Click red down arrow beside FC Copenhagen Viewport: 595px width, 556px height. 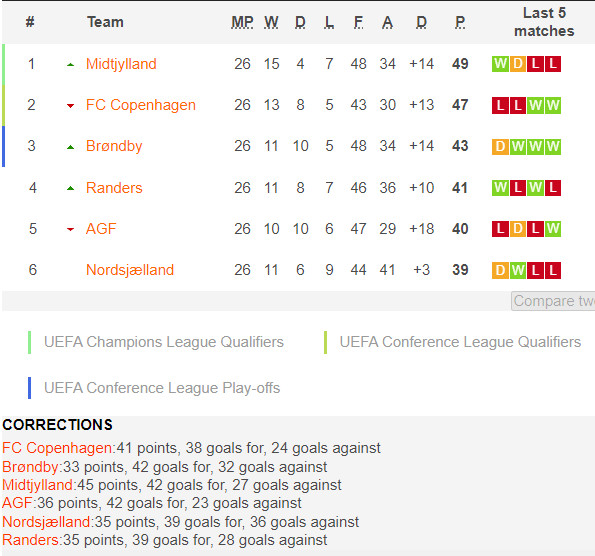tap(70, 106)
